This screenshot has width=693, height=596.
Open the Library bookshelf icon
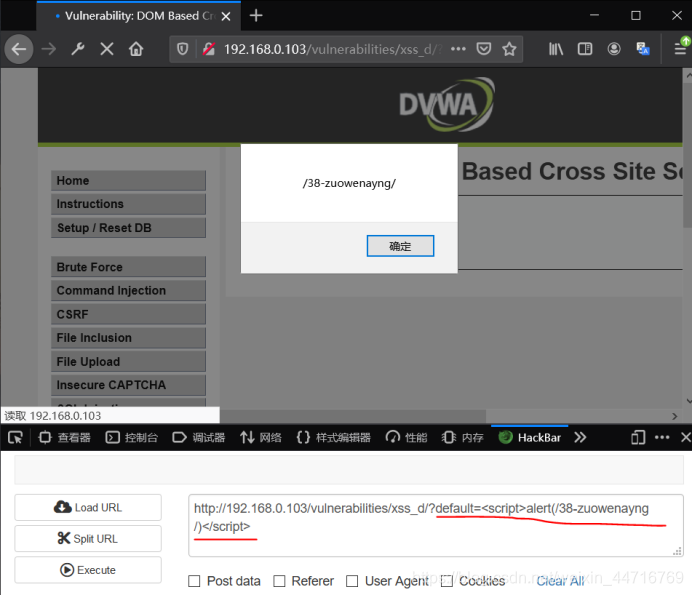pyautogui.click(x=556, y=49)
